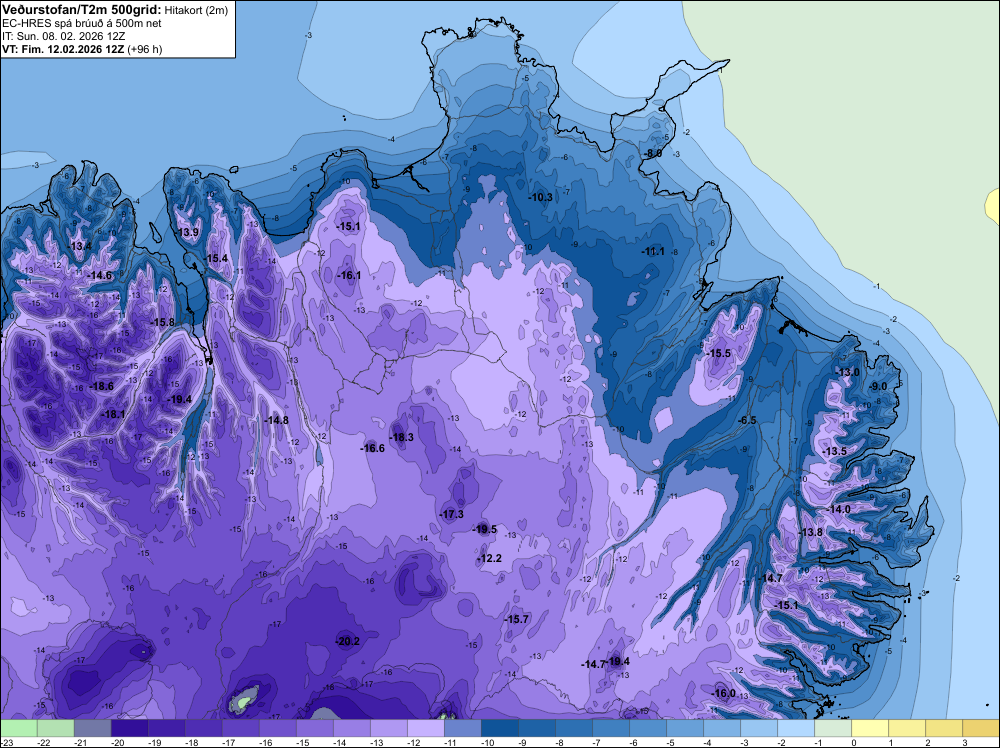Select the pale green legend swatch labeled -1

(x=833, y=728)
